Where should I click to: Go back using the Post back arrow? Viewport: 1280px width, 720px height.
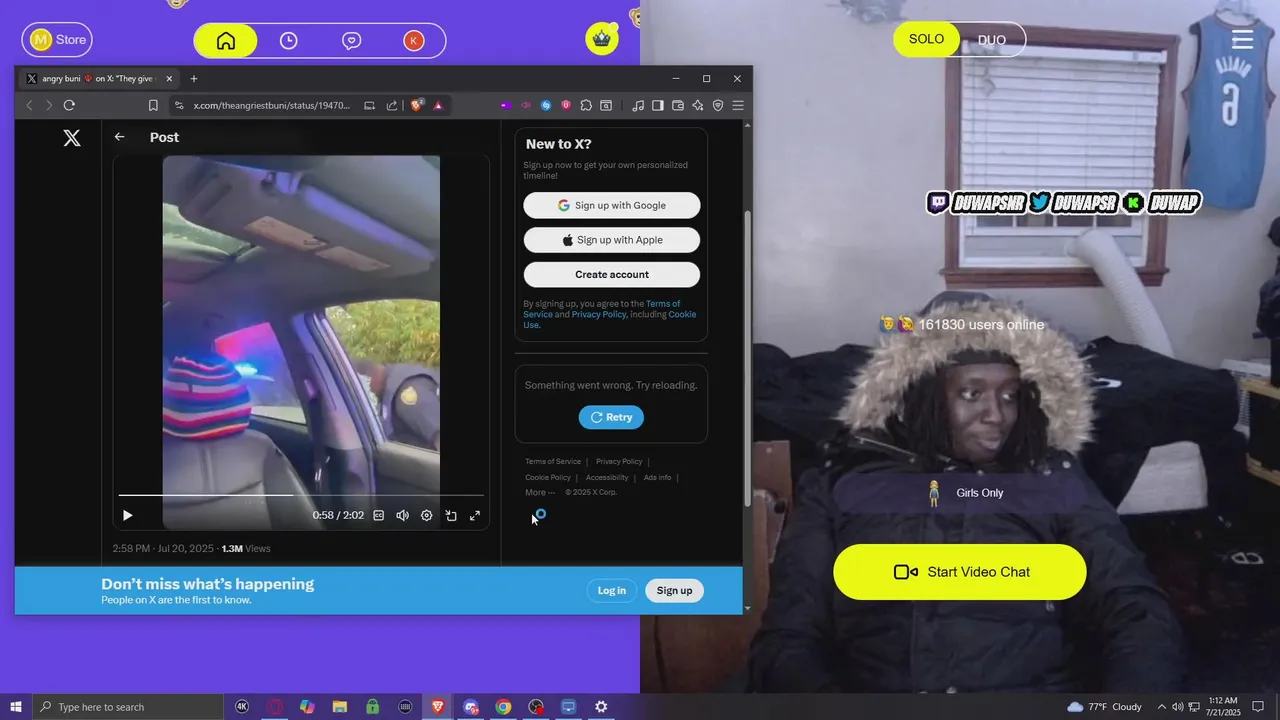tap(119, 137)
